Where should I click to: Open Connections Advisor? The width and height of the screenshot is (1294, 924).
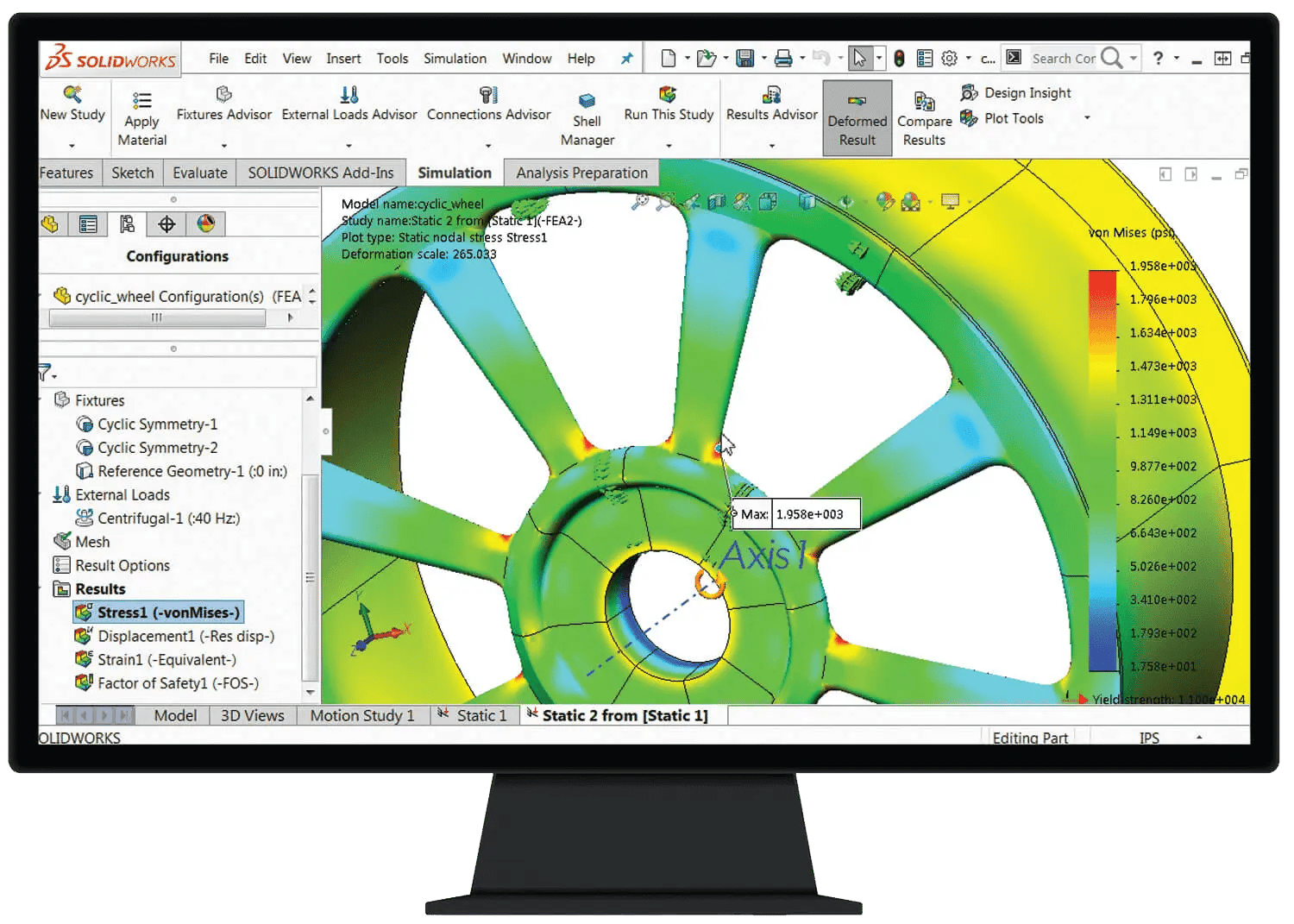coord(488,104)
